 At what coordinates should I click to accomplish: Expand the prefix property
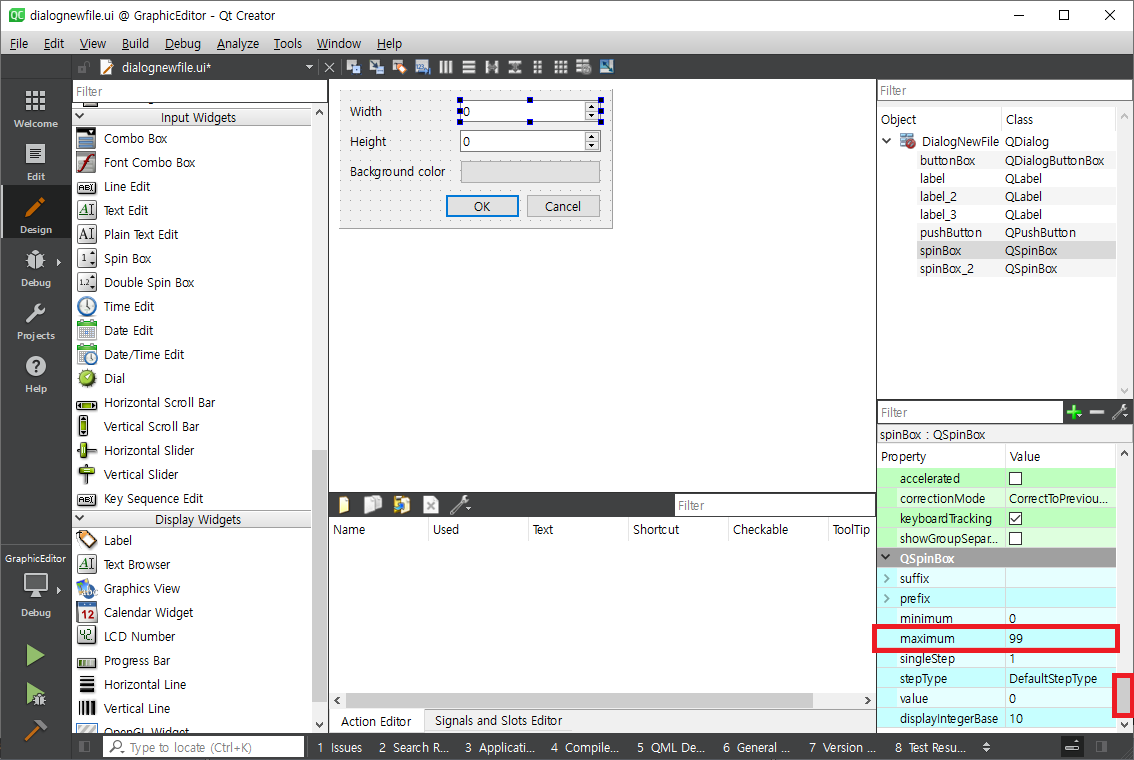point(887,599)
